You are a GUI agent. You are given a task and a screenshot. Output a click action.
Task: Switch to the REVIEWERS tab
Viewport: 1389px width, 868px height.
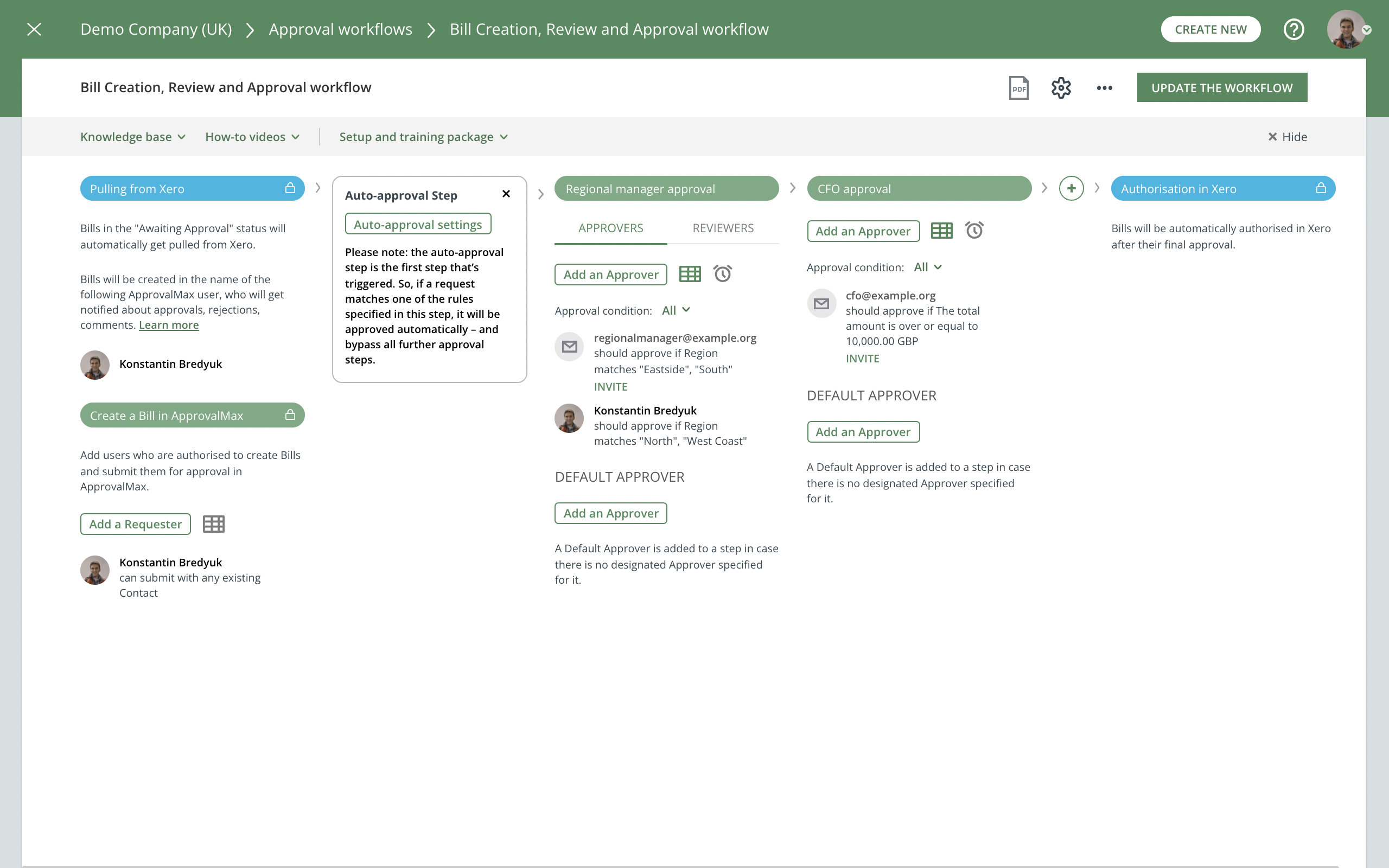click(x=723, y=228)
